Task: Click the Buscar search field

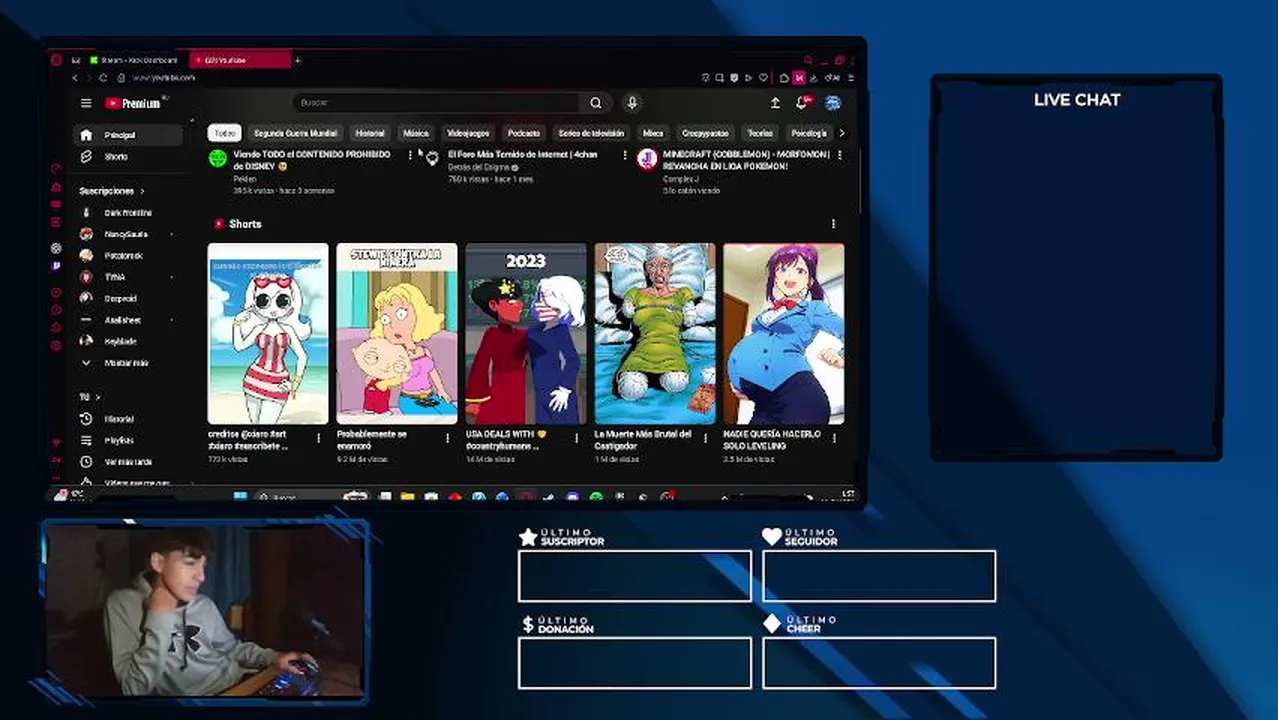Action: tap(436, 103)
